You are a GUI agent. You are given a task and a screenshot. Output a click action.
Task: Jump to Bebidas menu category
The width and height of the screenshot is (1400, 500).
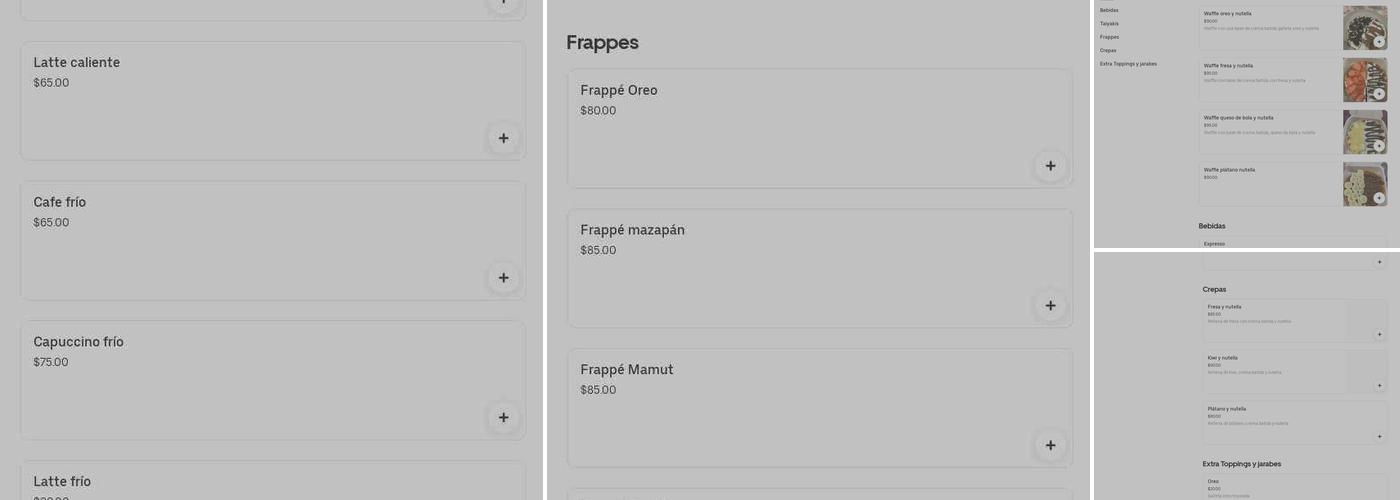tap(1109, 10)
